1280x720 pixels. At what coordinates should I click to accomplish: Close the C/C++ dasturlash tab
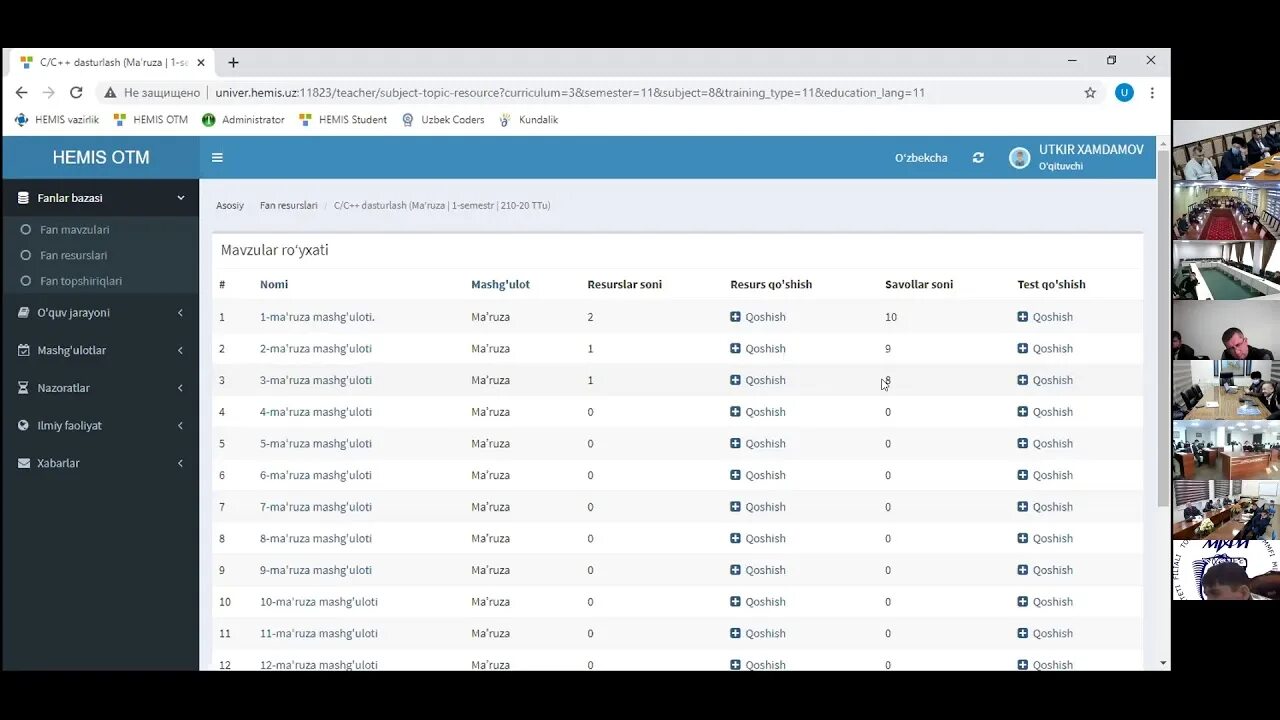point(201,62)
